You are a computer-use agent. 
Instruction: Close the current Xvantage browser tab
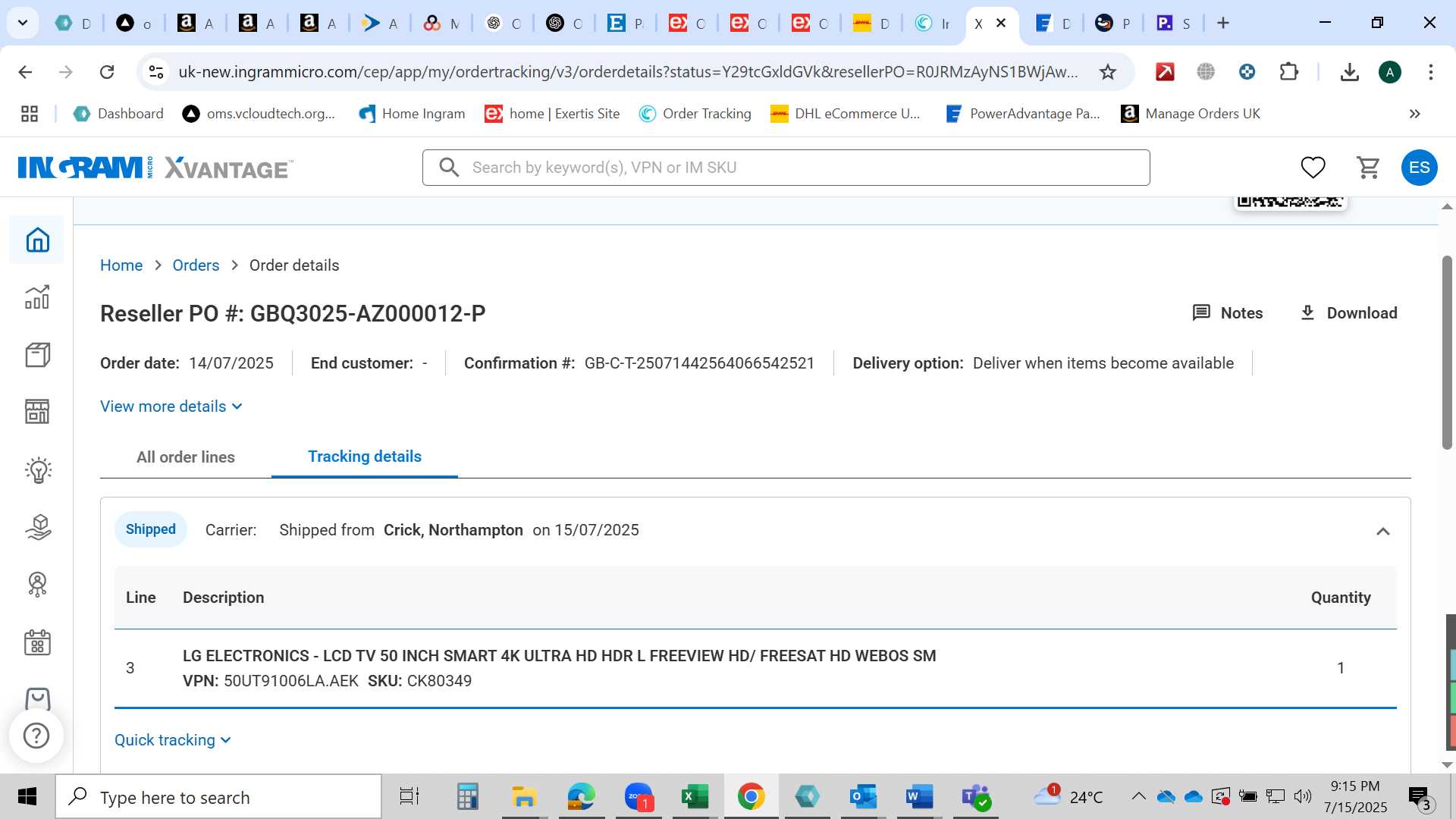coord(1001,23)
